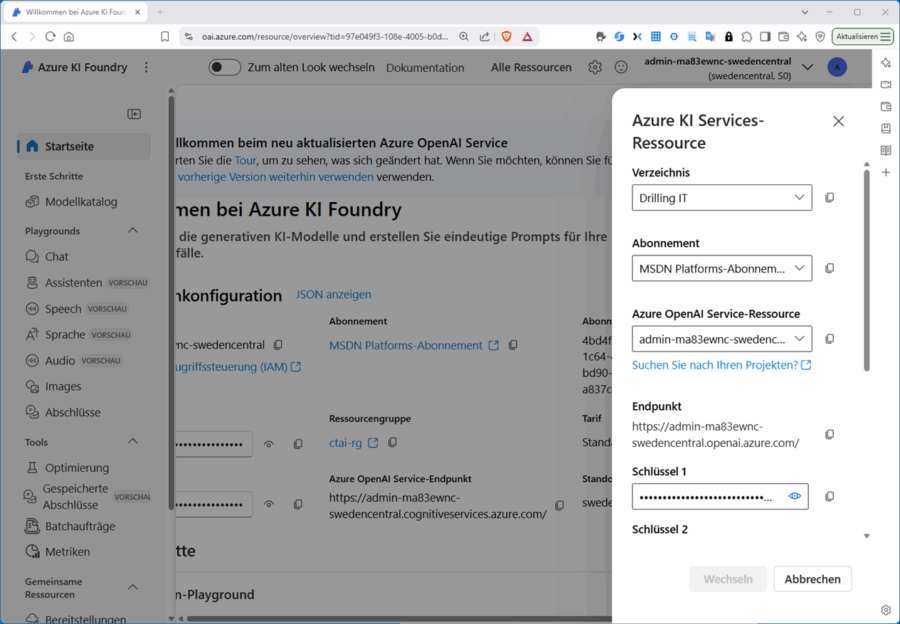Click the Abbrechen button
Viewport: 900px width, 624px height.
(812, 579)
